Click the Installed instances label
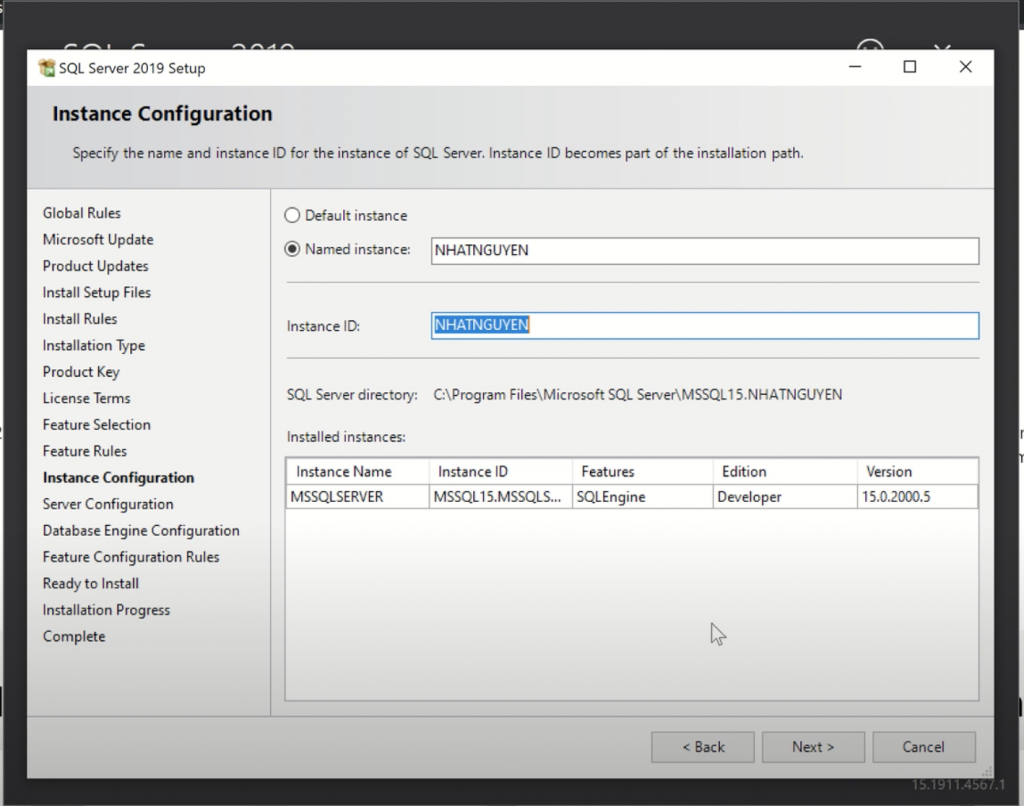 (x=346, y=437)
